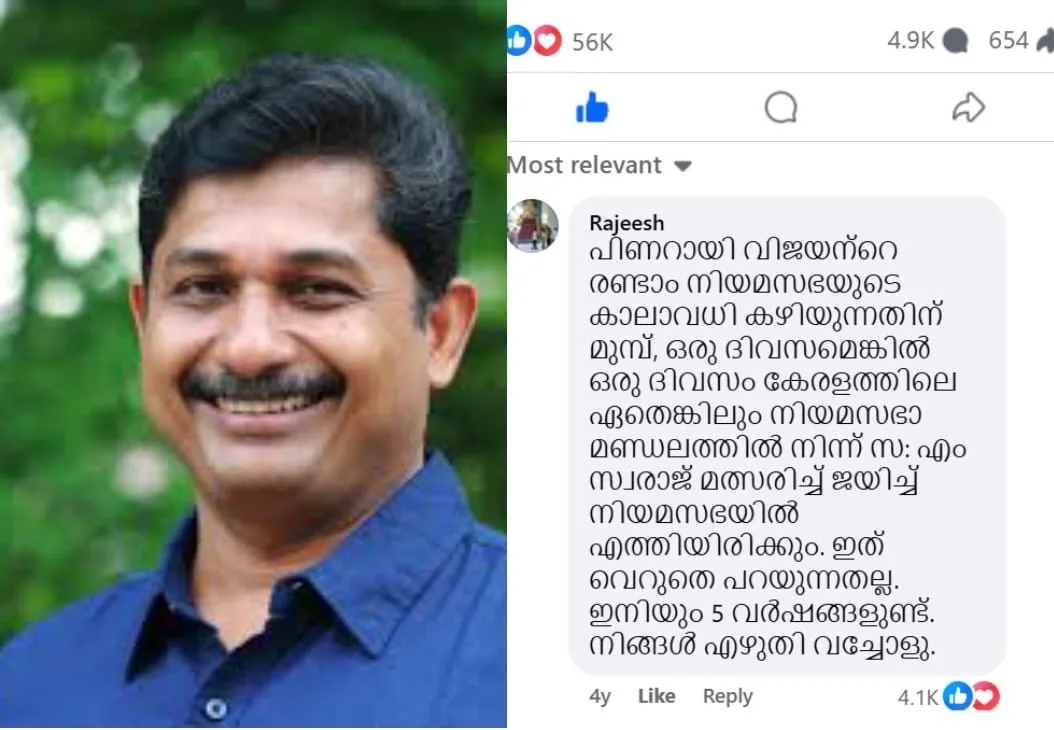Viewport: 1054px width, 730px height.
Task: Click the red heart reaction beside 56K
Action: point(547,40)
